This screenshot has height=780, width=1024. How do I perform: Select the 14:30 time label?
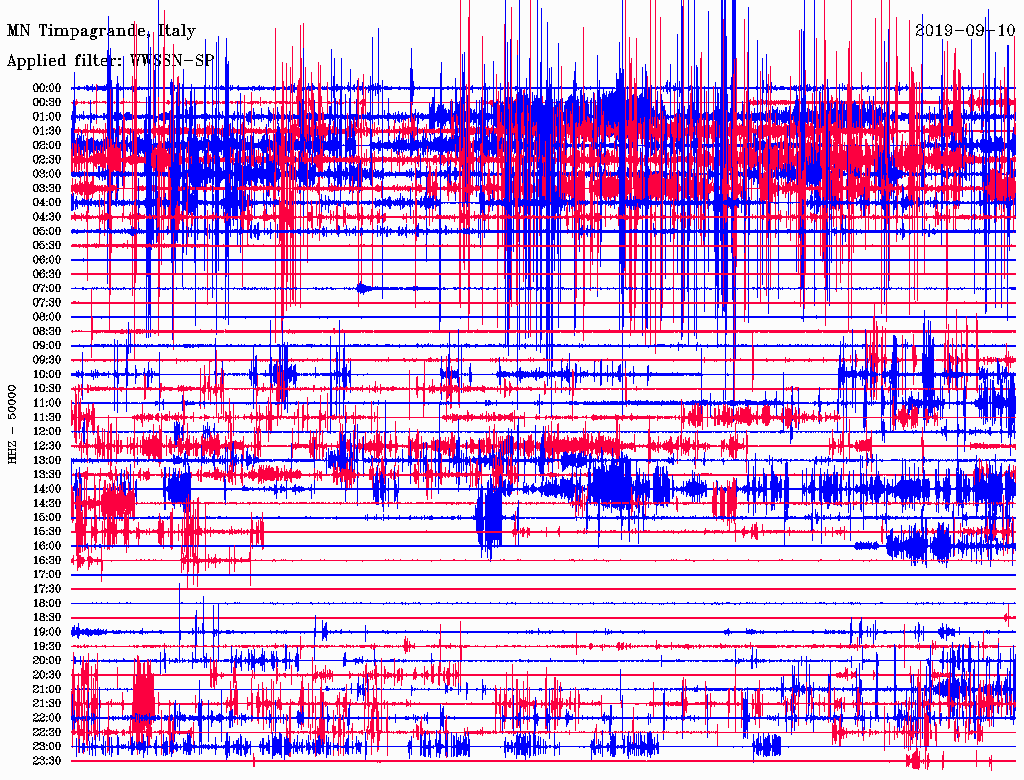[x=47, y=503]
